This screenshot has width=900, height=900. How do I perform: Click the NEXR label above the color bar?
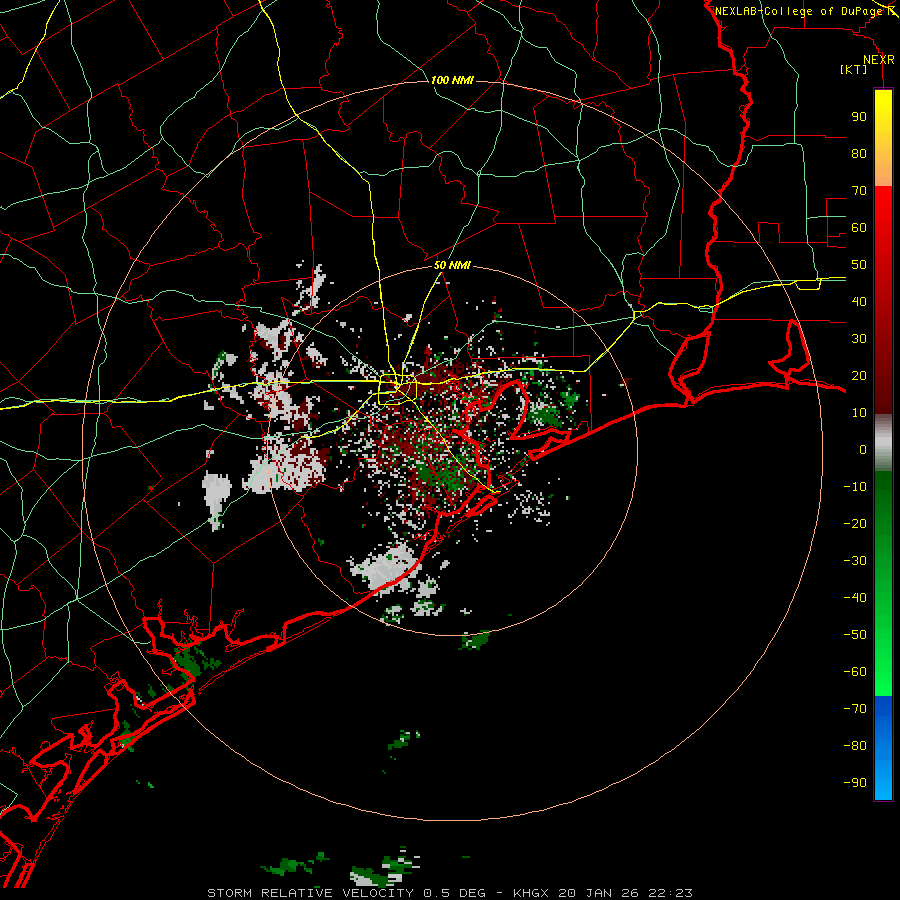click(879, 60)
